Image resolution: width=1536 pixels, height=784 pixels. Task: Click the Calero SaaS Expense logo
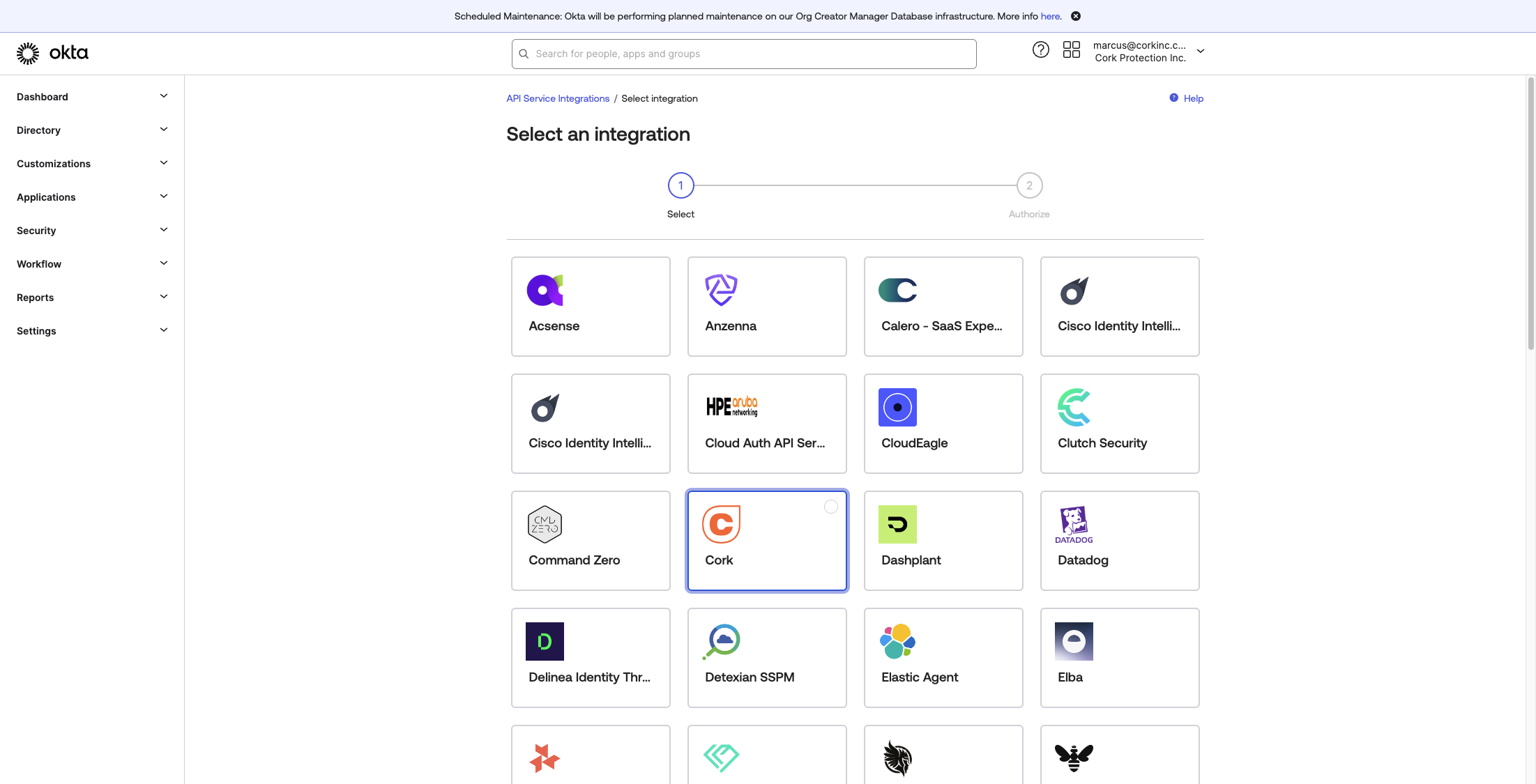(897, 290)
